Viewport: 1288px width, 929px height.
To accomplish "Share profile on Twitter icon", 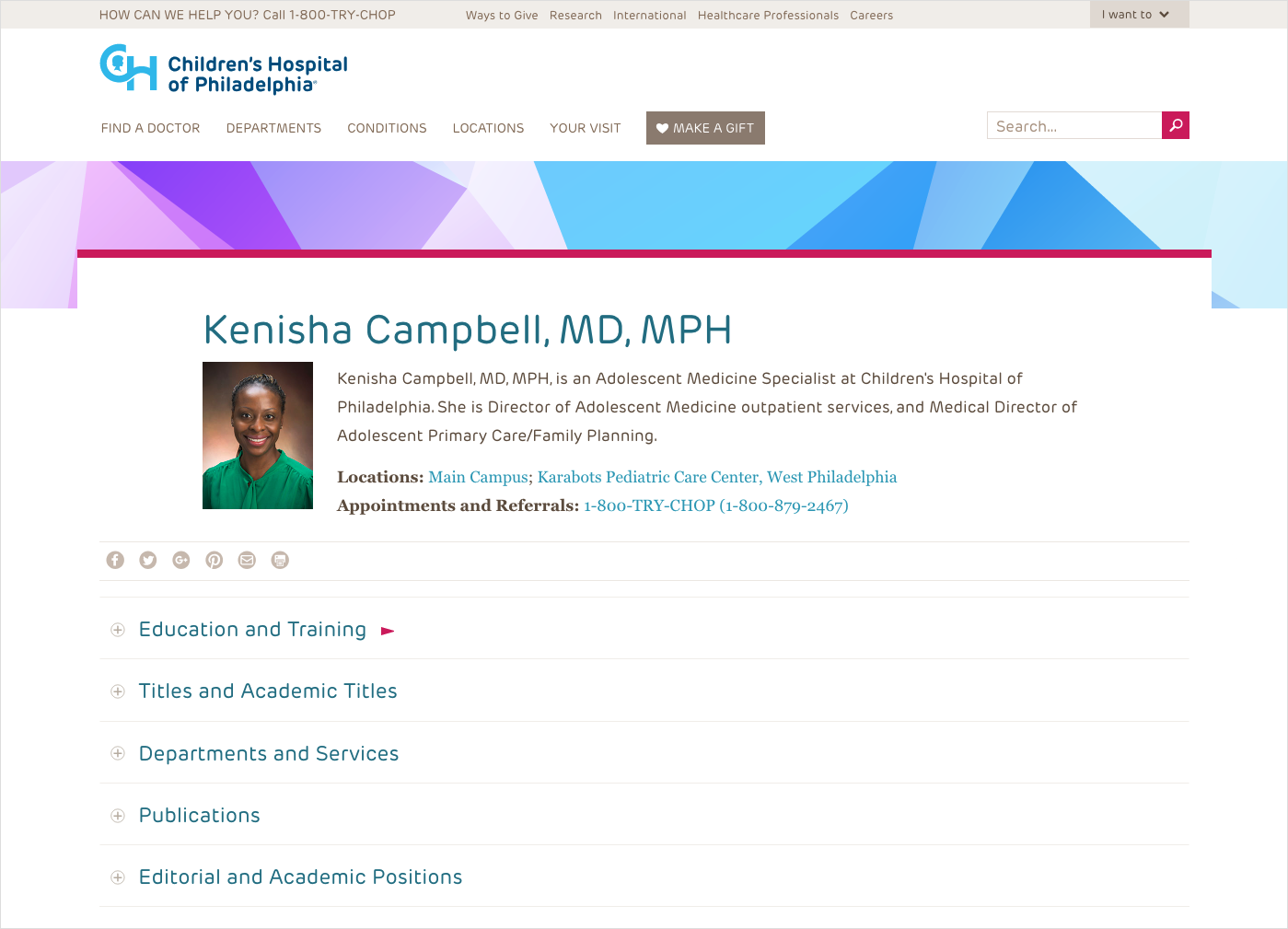I will (x=148, y=560).
